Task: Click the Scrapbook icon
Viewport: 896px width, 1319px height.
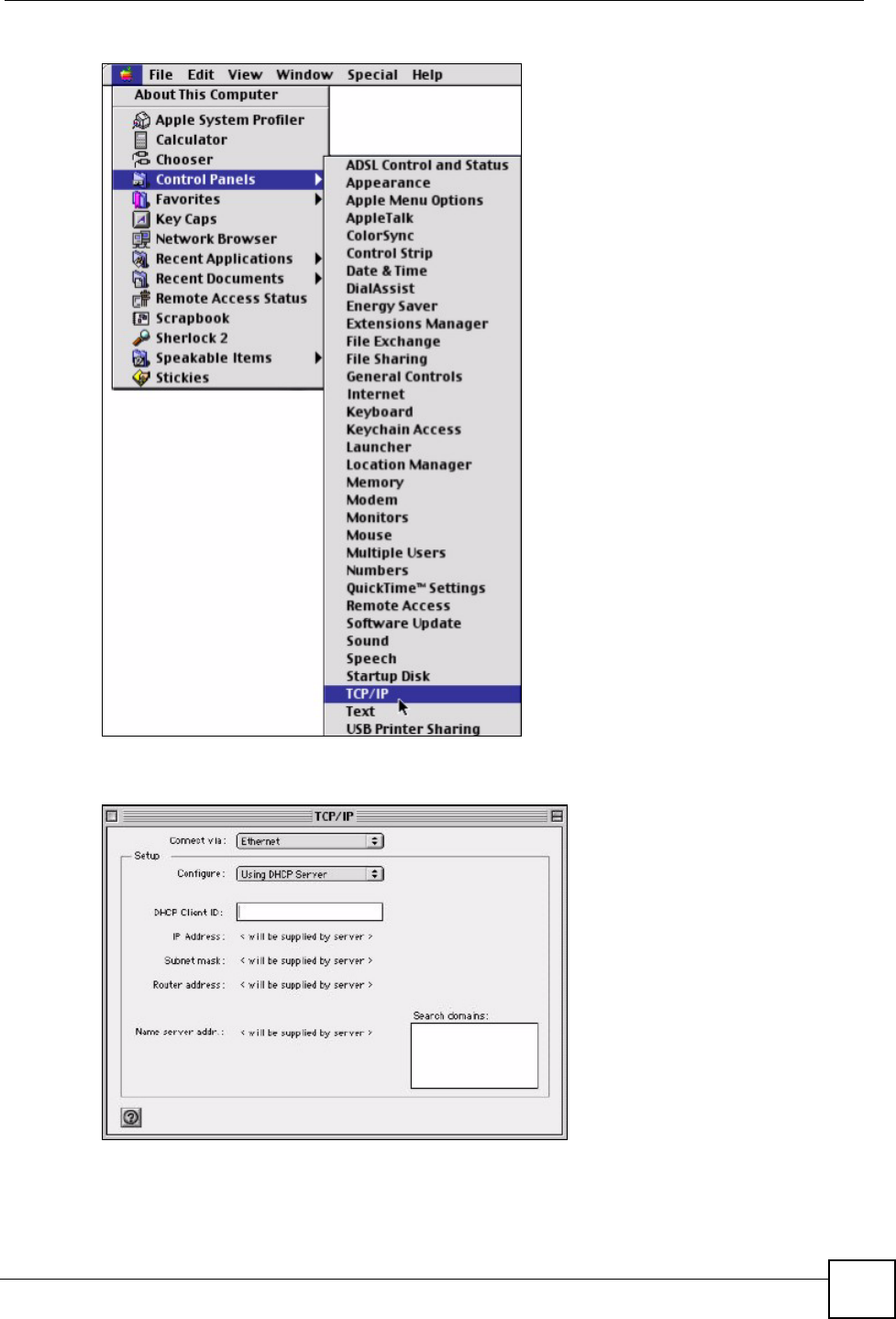Action: coord(140,318)
